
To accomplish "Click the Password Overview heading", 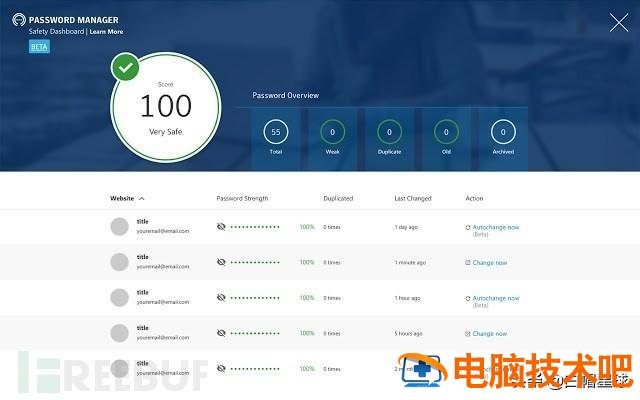I will [x=286, y=95].
